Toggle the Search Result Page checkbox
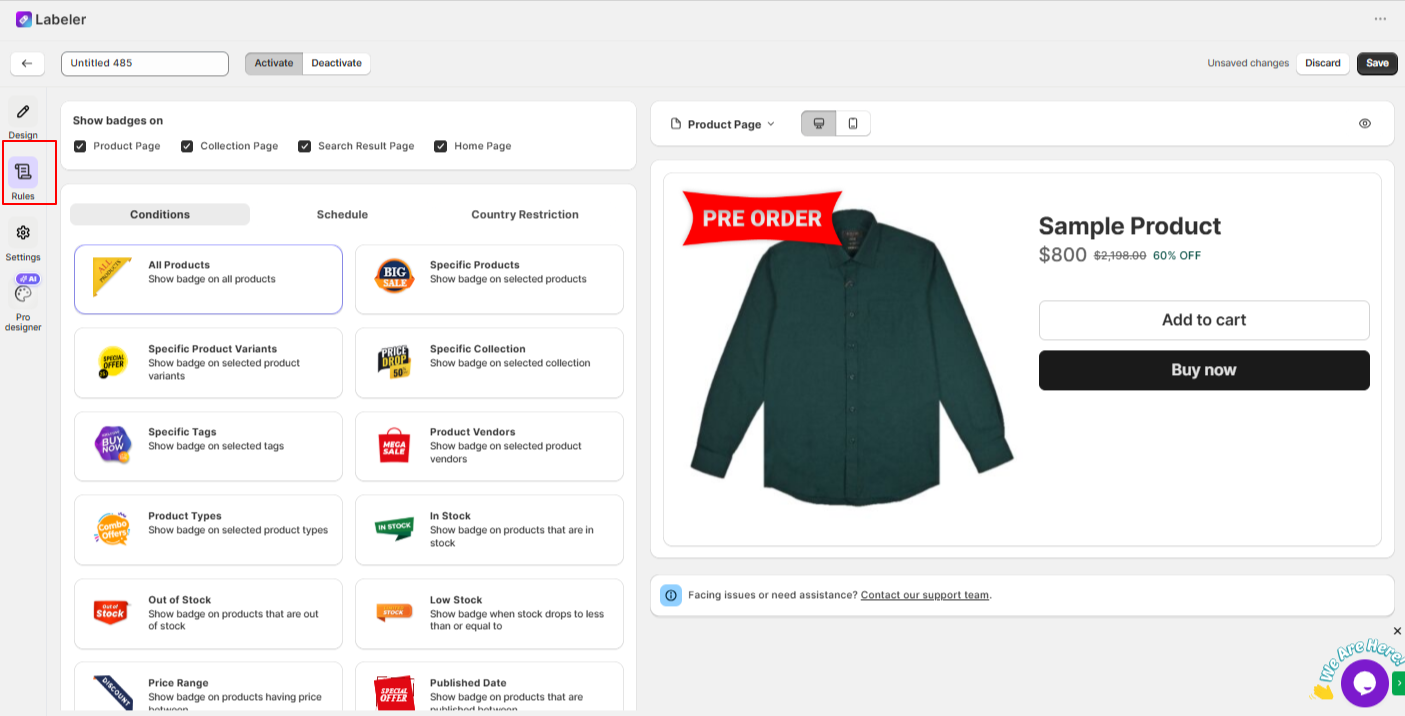 [x=304, y=146]
